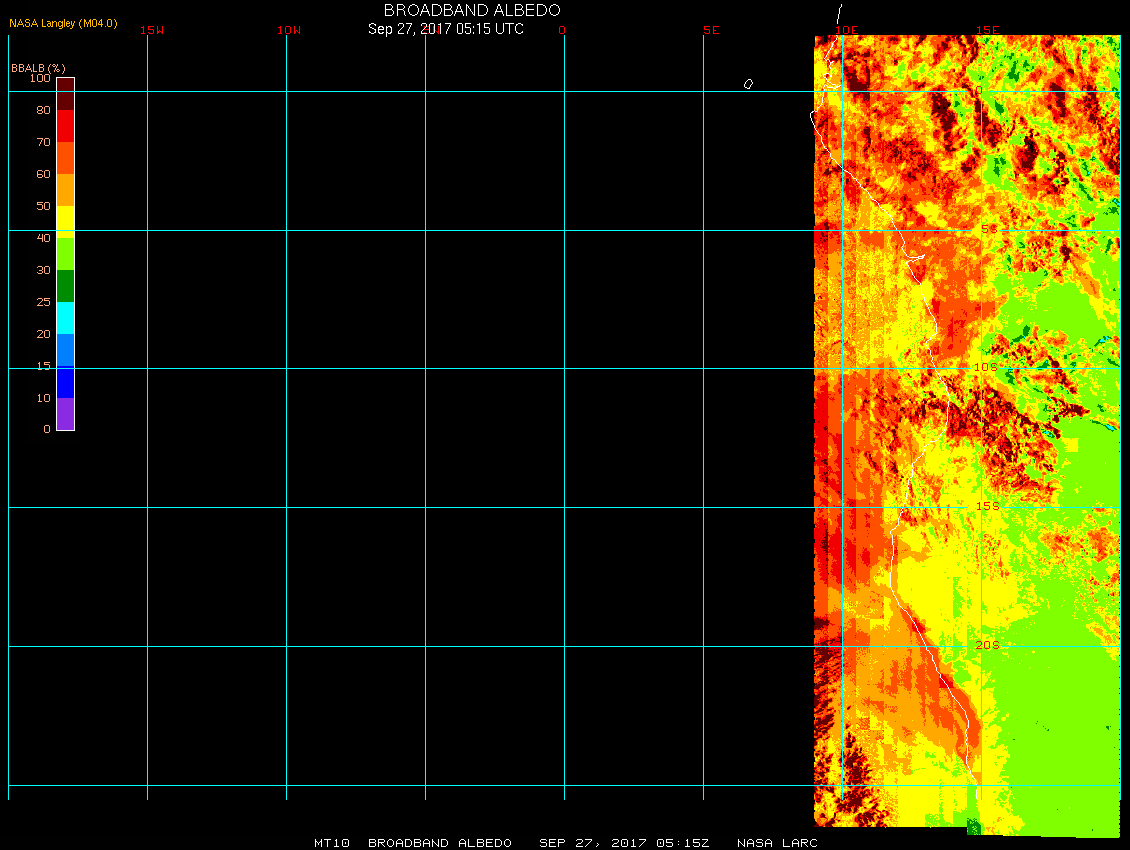
Task: Click the 20S latitude label
Action: (x=987, y=645)
